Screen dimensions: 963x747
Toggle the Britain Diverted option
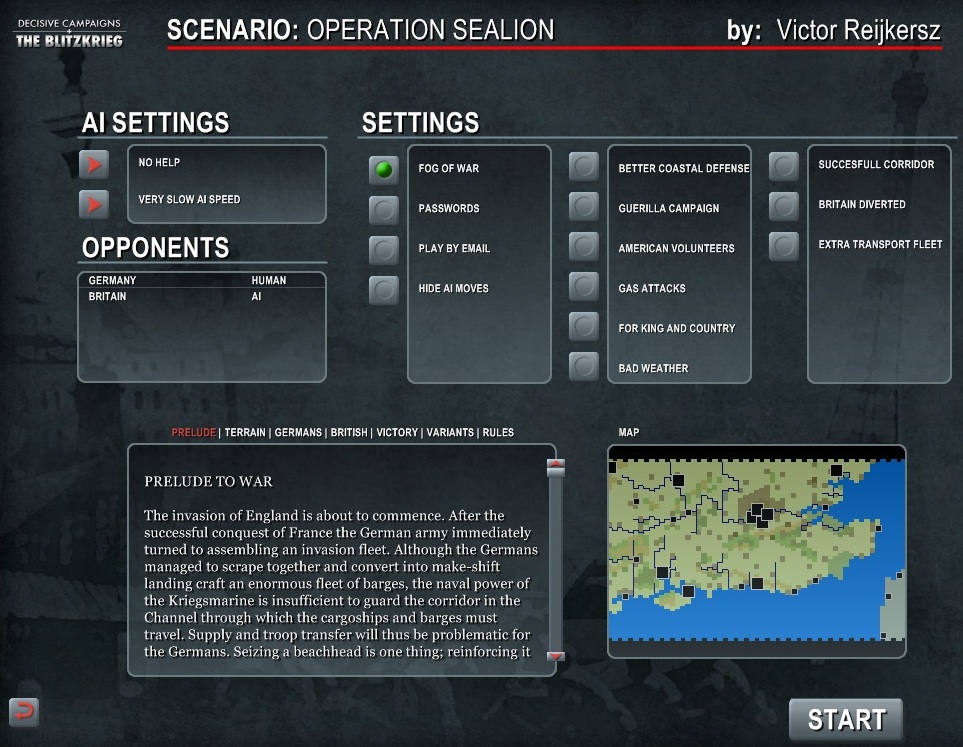point(784,206)
